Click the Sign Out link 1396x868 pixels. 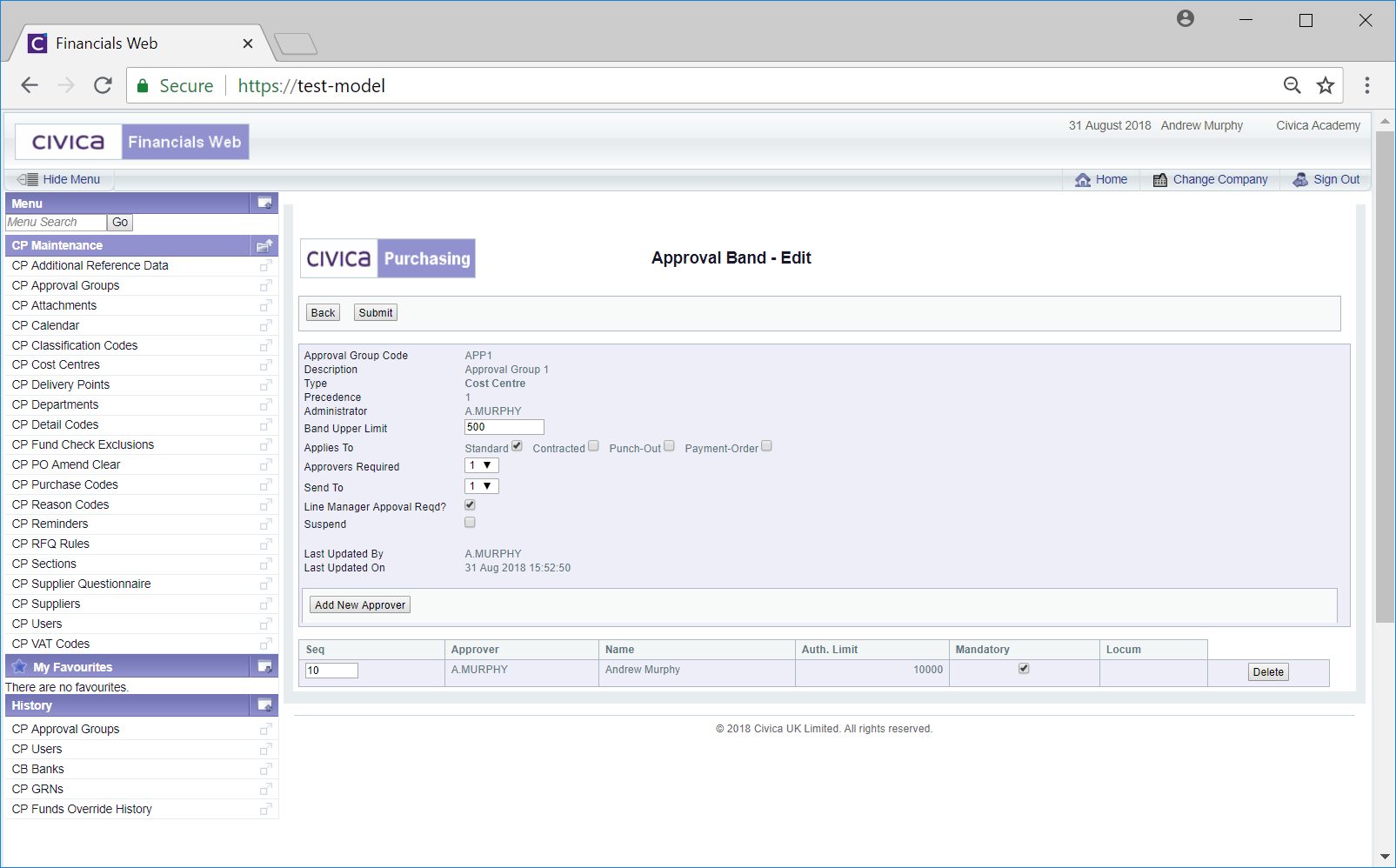click(1336, 180)
